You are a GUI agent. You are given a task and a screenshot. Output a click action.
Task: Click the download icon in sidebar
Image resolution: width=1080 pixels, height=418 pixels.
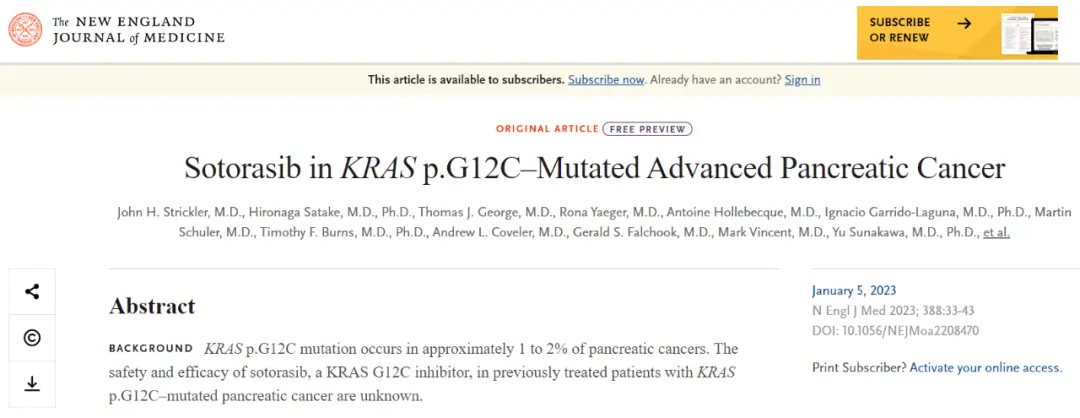32,384
